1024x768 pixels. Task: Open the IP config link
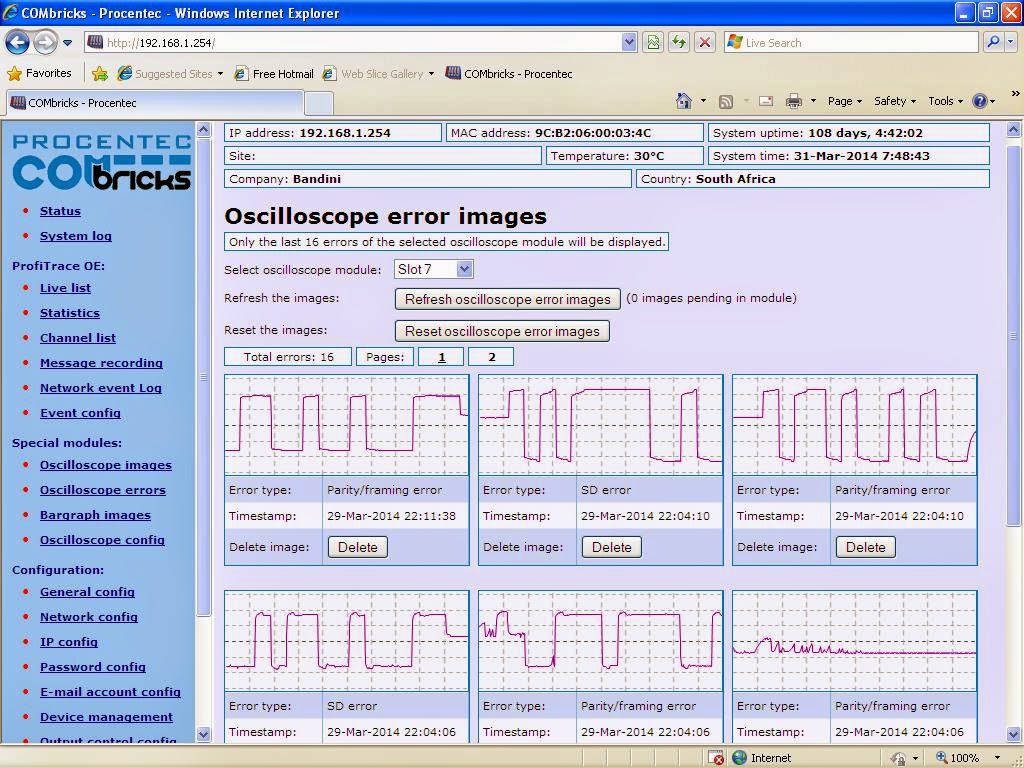pyautogui.click(x=69, y=642)
